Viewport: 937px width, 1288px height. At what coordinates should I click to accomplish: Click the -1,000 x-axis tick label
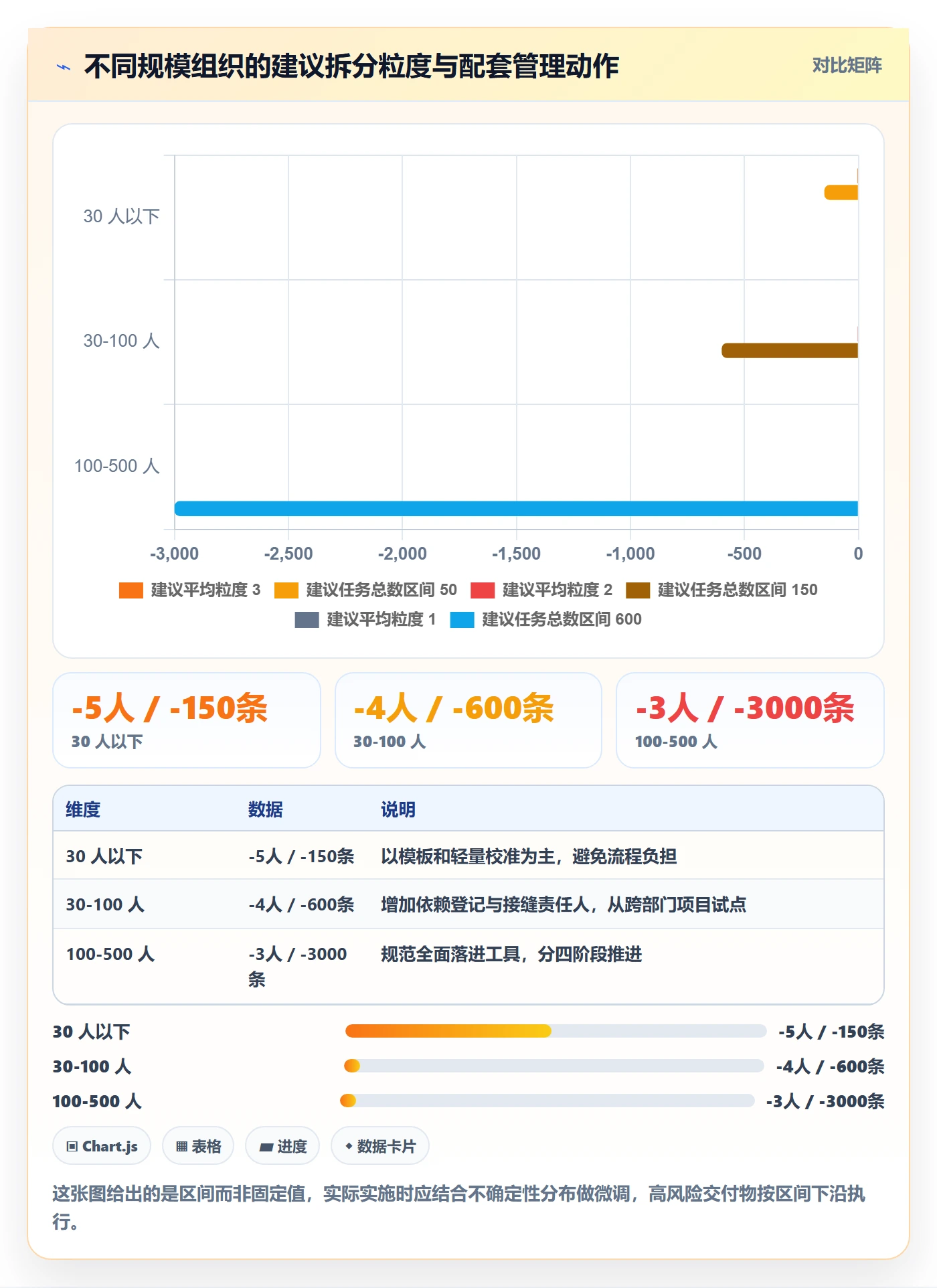point(630,554)
